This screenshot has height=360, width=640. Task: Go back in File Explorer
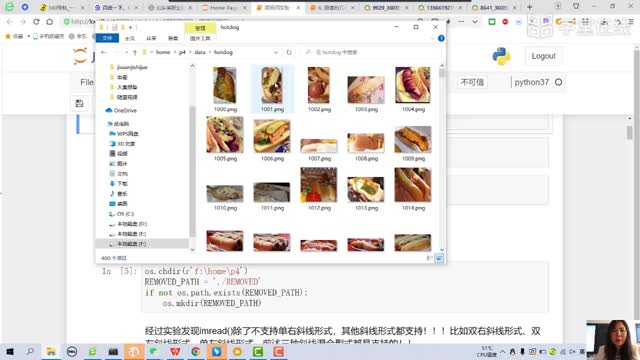coord(104,52)
